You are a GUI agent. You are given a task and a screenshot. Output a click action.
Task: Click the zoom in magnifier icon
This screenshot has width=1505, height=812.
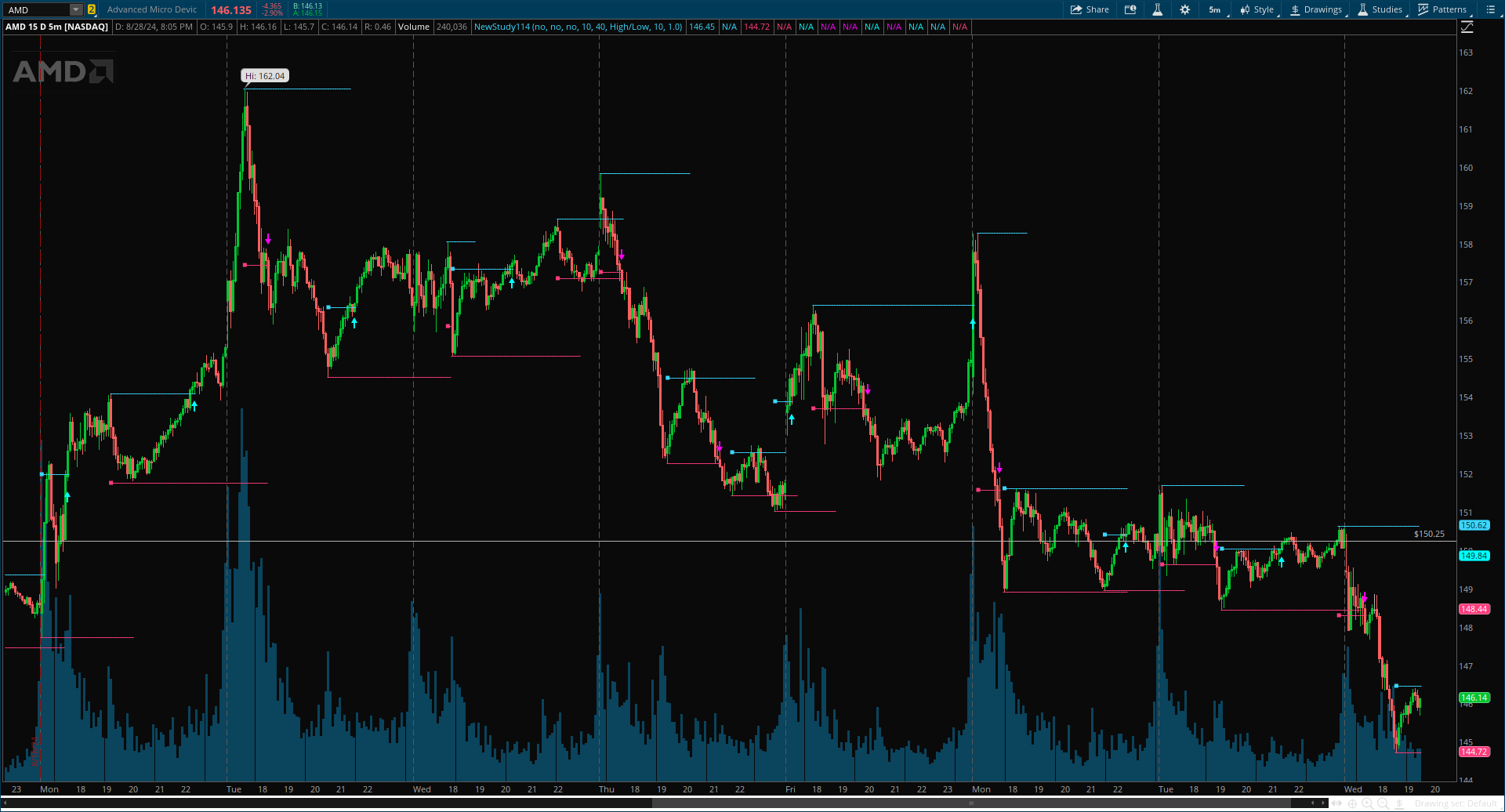[1367, 803]
